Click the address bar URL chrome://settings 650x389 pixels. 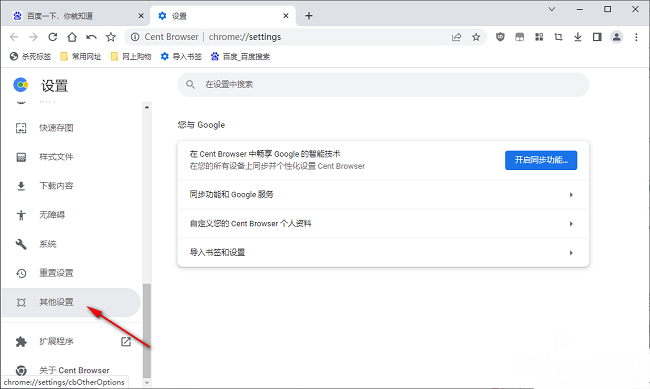(x=245, y=37)
